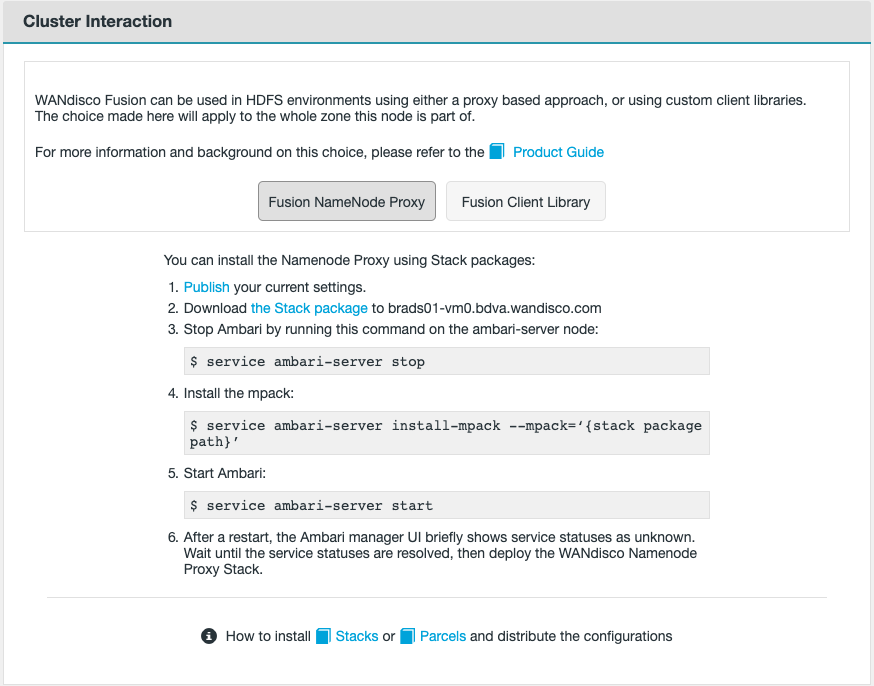Select the Fusion NameNode Proxy option
Viewport: 874px width, 686px height.
click(346, 202)
